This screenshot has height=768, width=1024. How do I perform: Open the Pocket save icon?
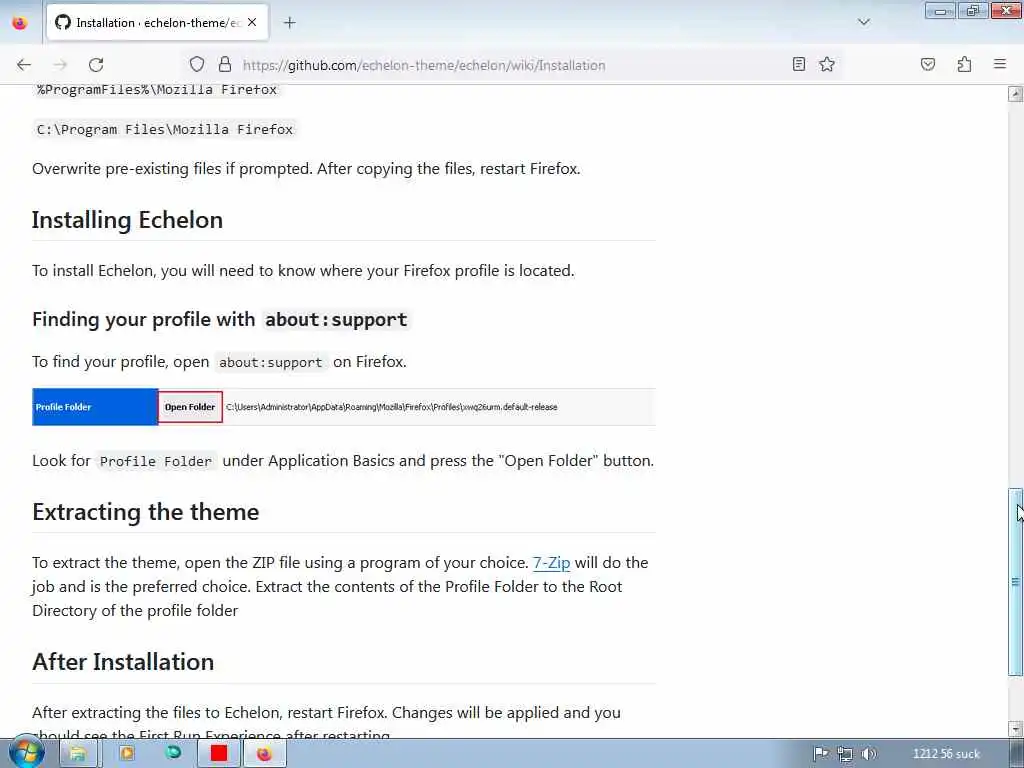click(x=927, y=64)
